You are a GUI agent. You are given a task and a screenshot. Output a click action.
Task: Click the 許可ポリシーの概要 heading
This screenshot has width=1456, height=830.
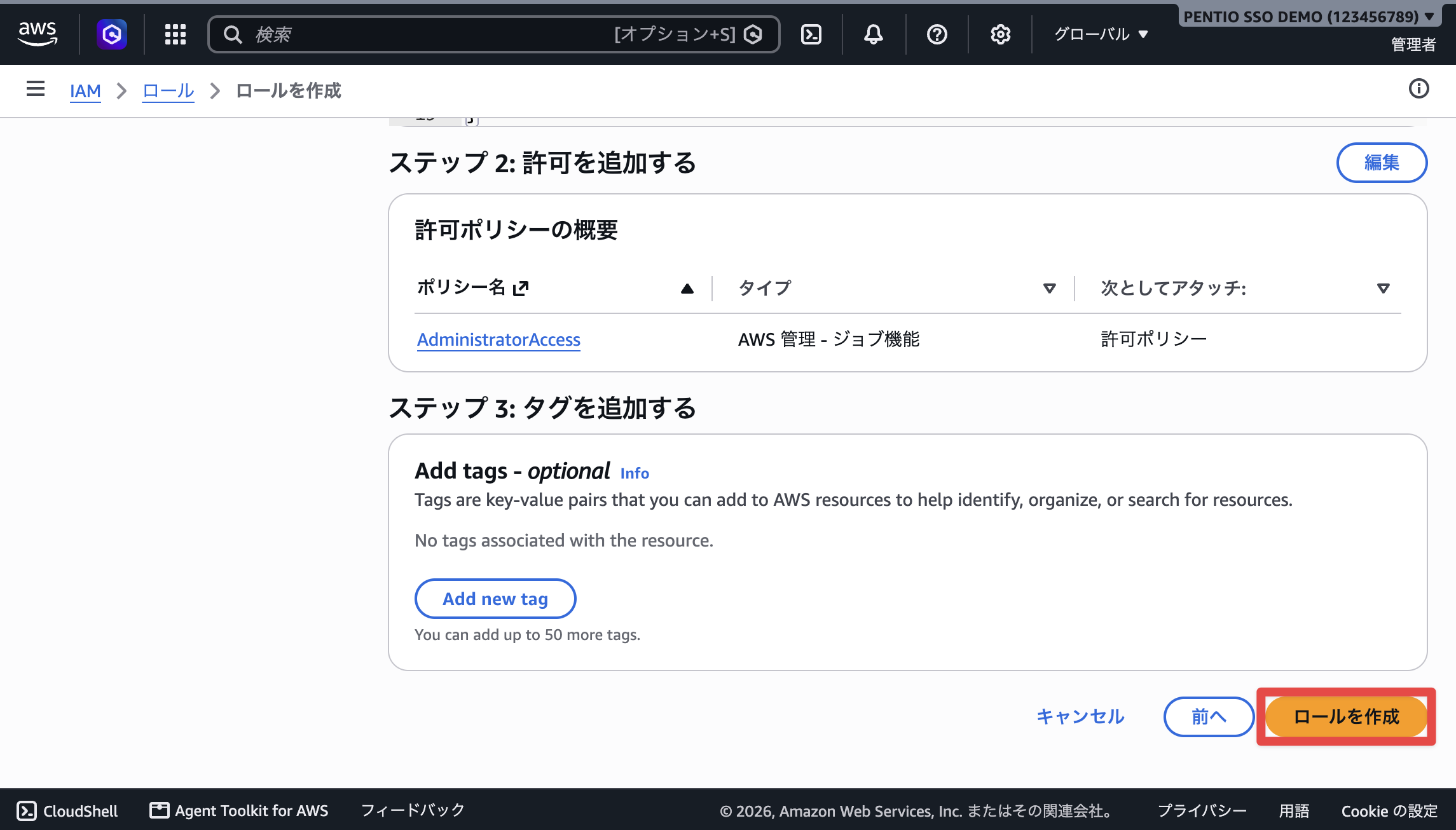point(516,230)
